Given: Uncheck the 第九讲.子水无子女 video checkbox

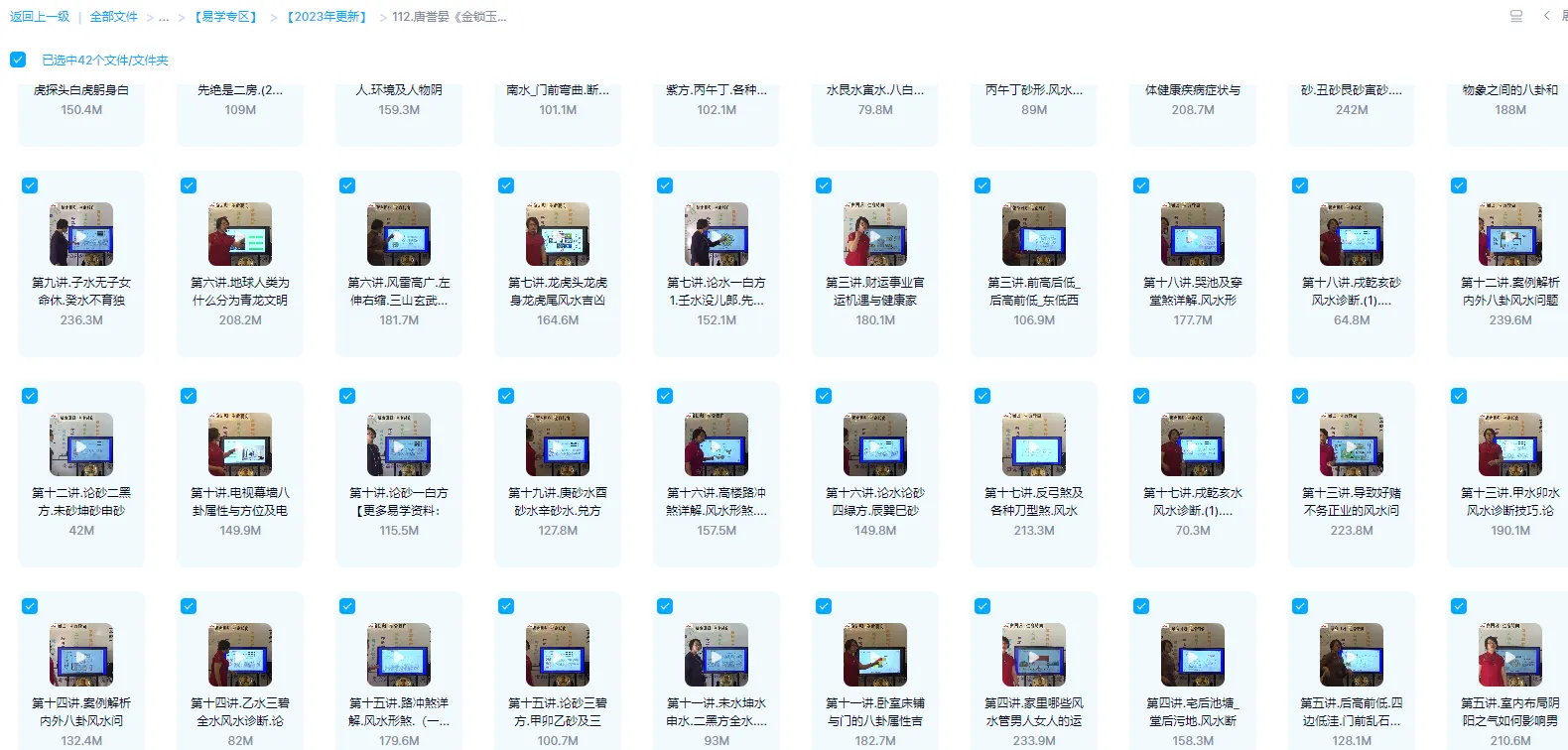Looking at the screenshot, I should 30,186.
